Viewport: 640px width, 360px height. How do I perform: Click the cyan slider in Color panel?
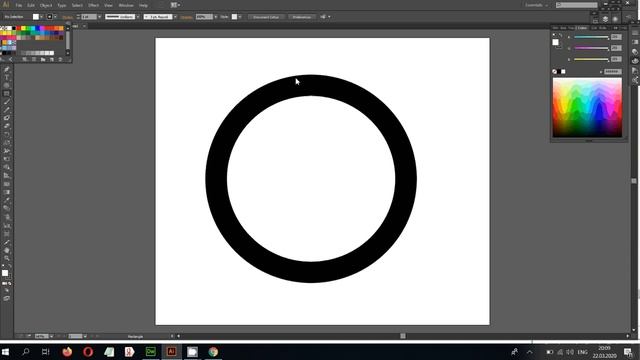tap(591, 37)
